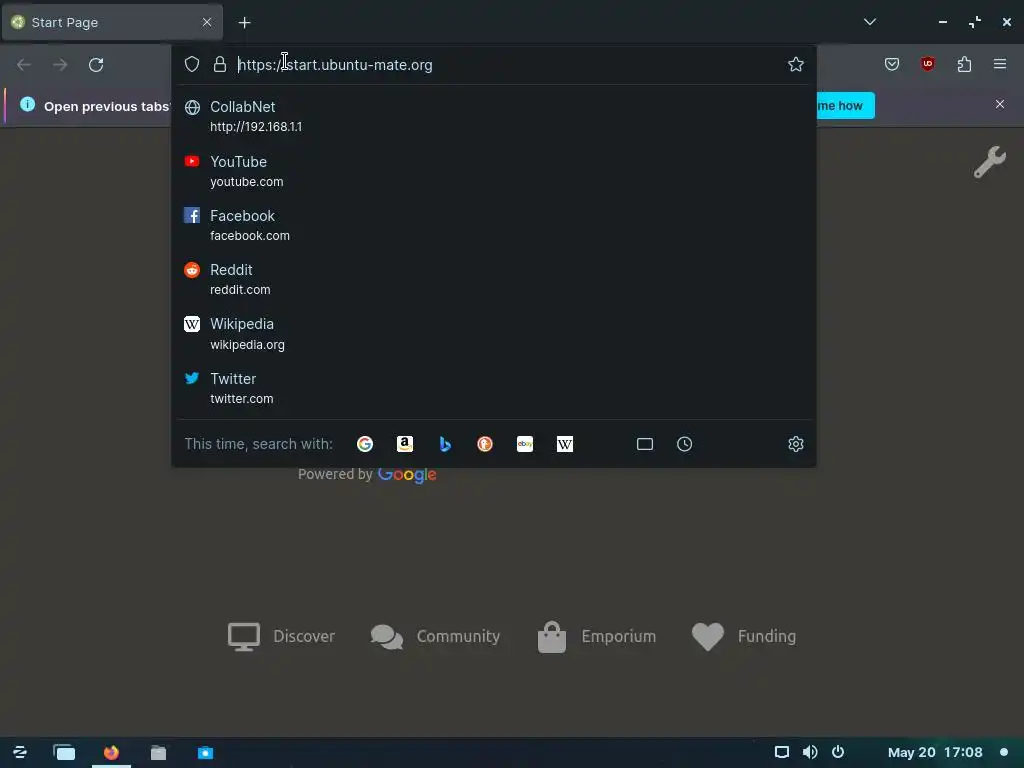
Task: Save page to Pocket icon
Action: (x=892, y=64)
